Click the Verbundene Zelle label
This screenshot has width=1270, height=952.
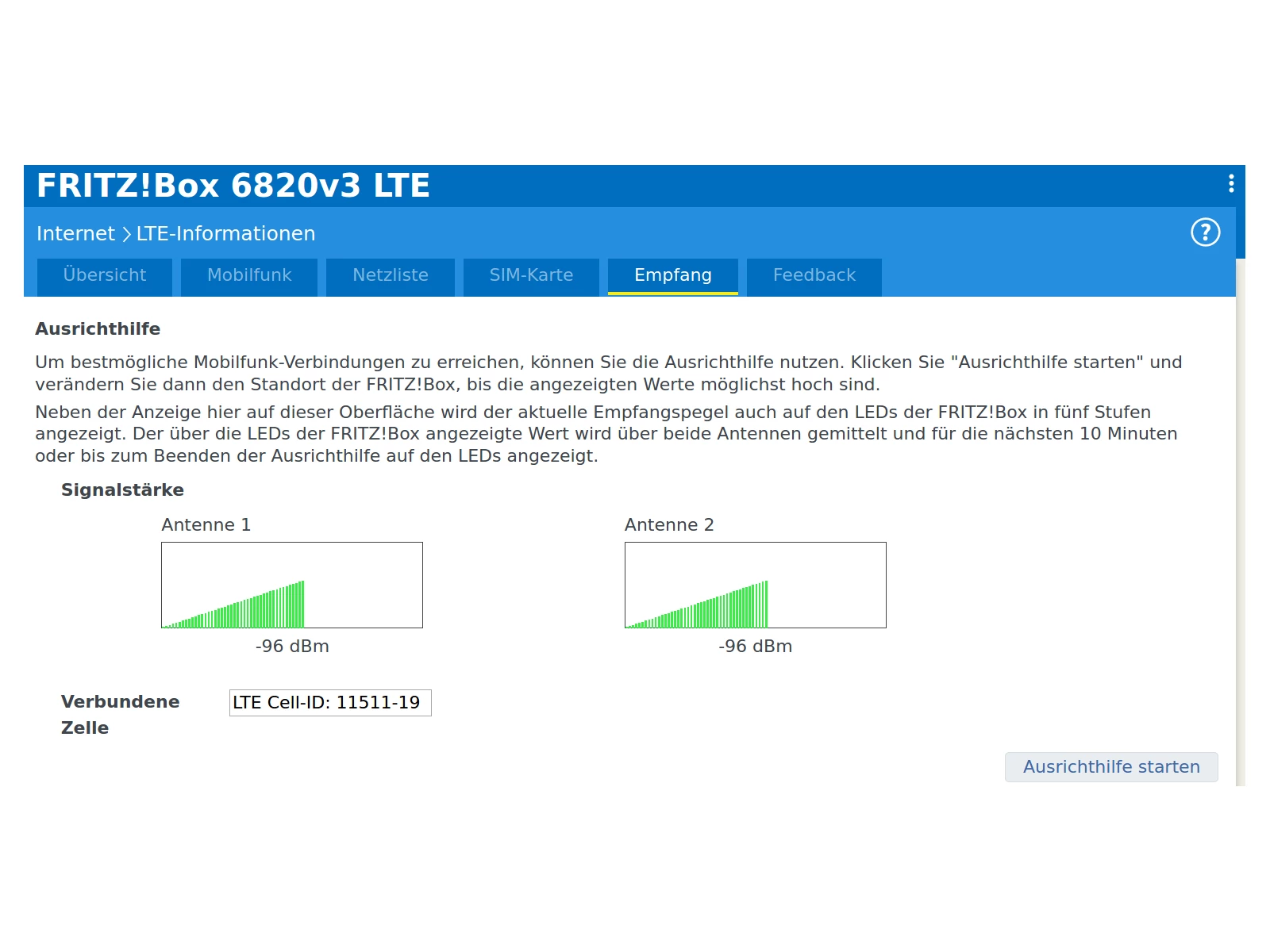pyautogui.click(x=121, y=715)
